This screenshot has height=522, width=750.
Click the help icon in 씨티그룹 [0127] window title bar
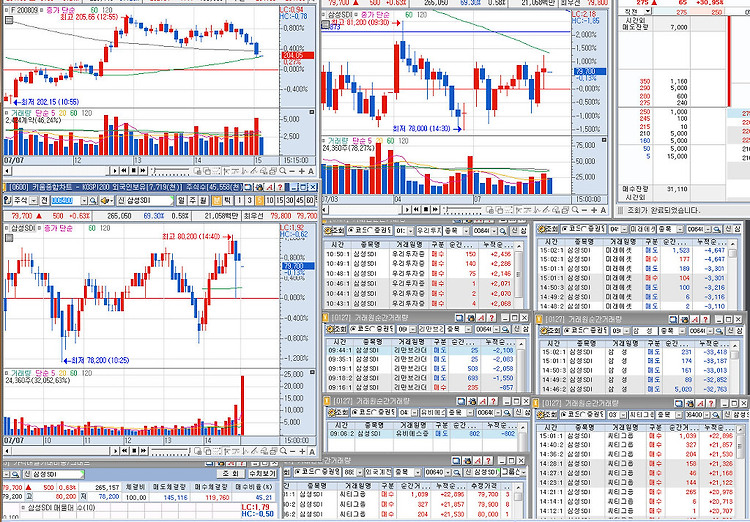pos(711,403)
